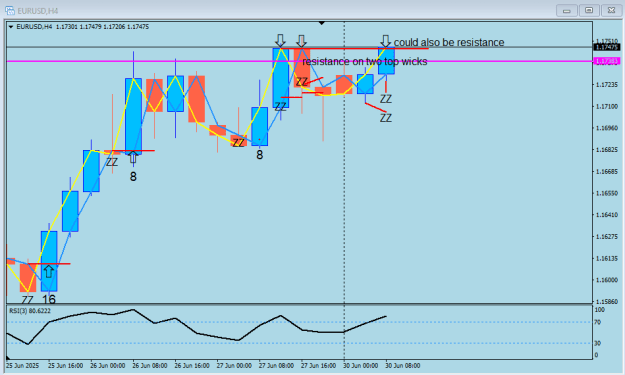
Task: Click price axis value 1.16550
Action: [607, 193]
